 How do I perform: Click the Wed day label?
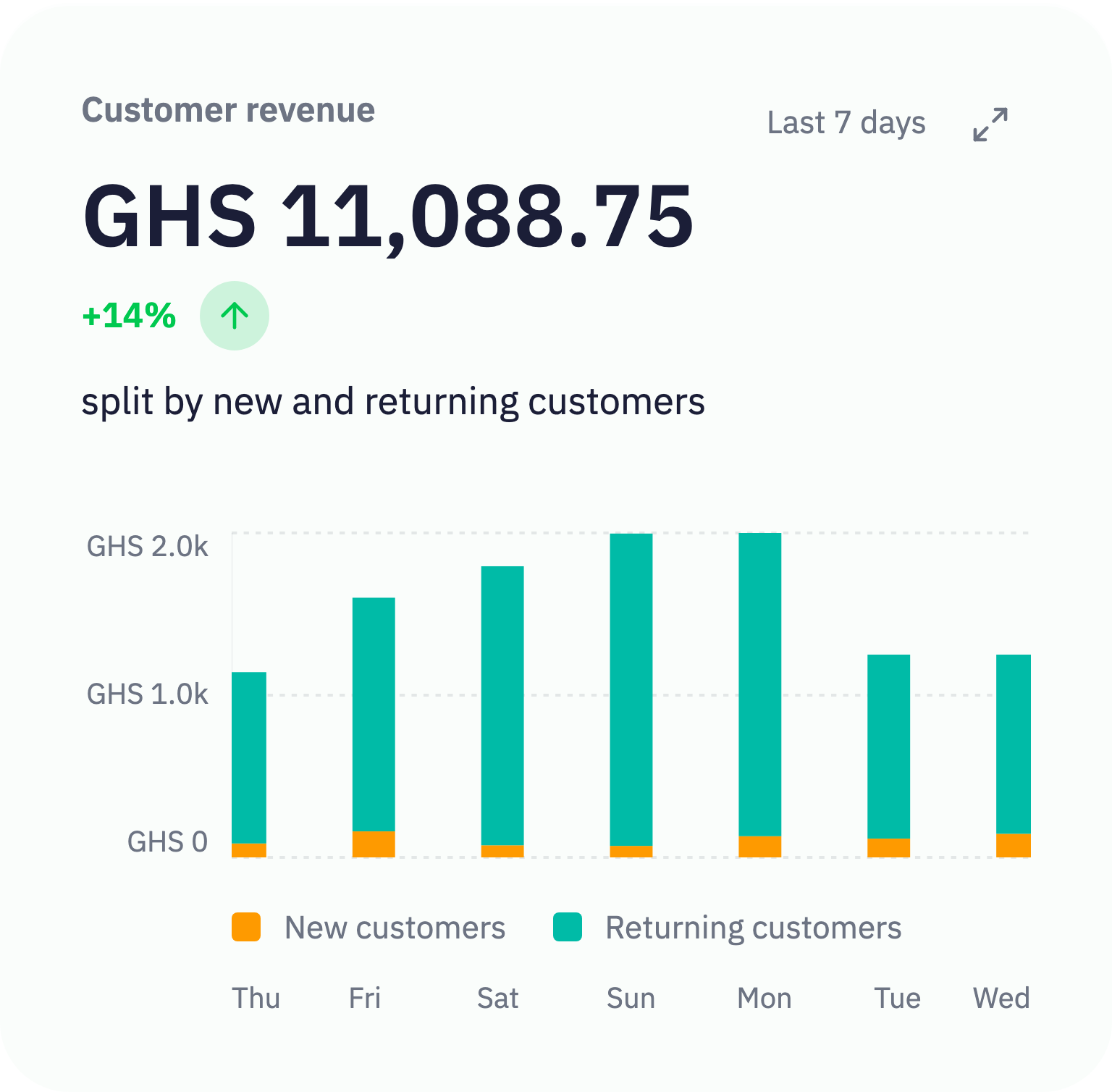(1001, 998)
